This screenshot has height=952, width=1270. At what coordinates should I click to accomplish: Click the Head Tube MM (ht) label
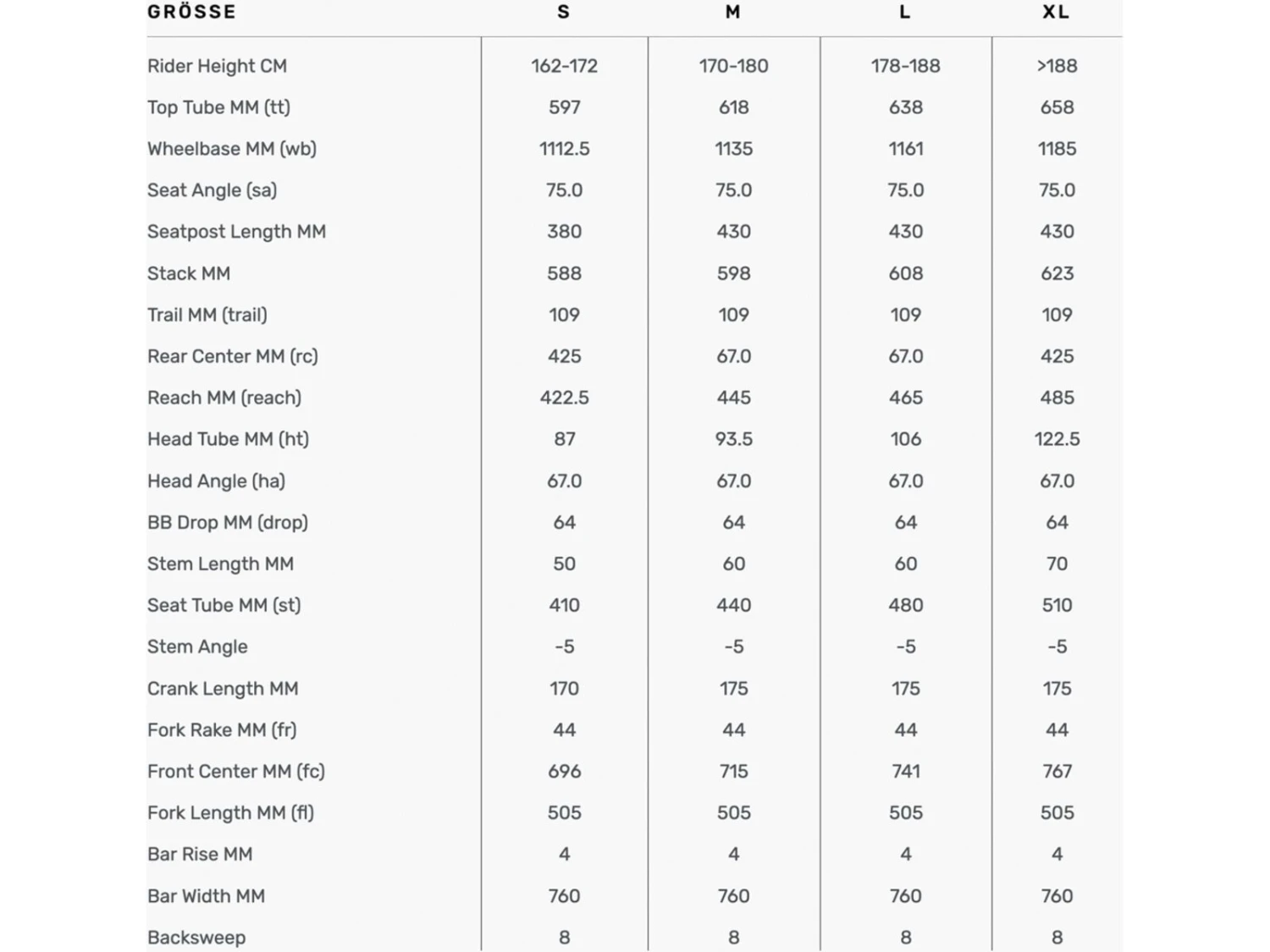point(228,439)
